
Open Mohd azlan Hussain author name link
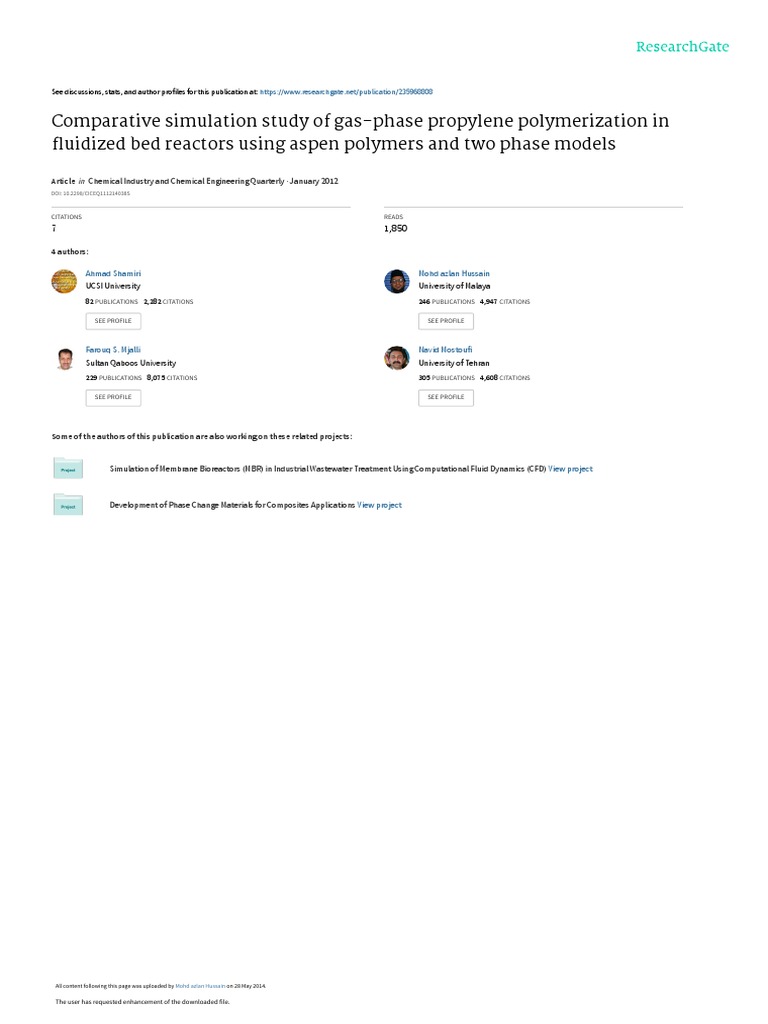[x=454, y=273]
